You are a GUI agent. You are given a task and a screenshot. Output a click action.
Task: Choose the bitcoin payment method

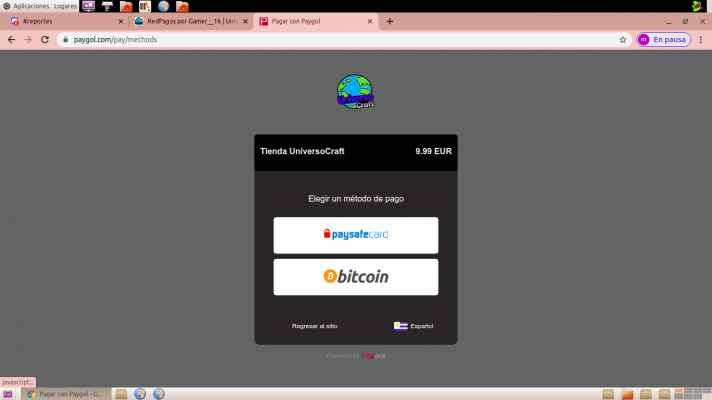356,277
